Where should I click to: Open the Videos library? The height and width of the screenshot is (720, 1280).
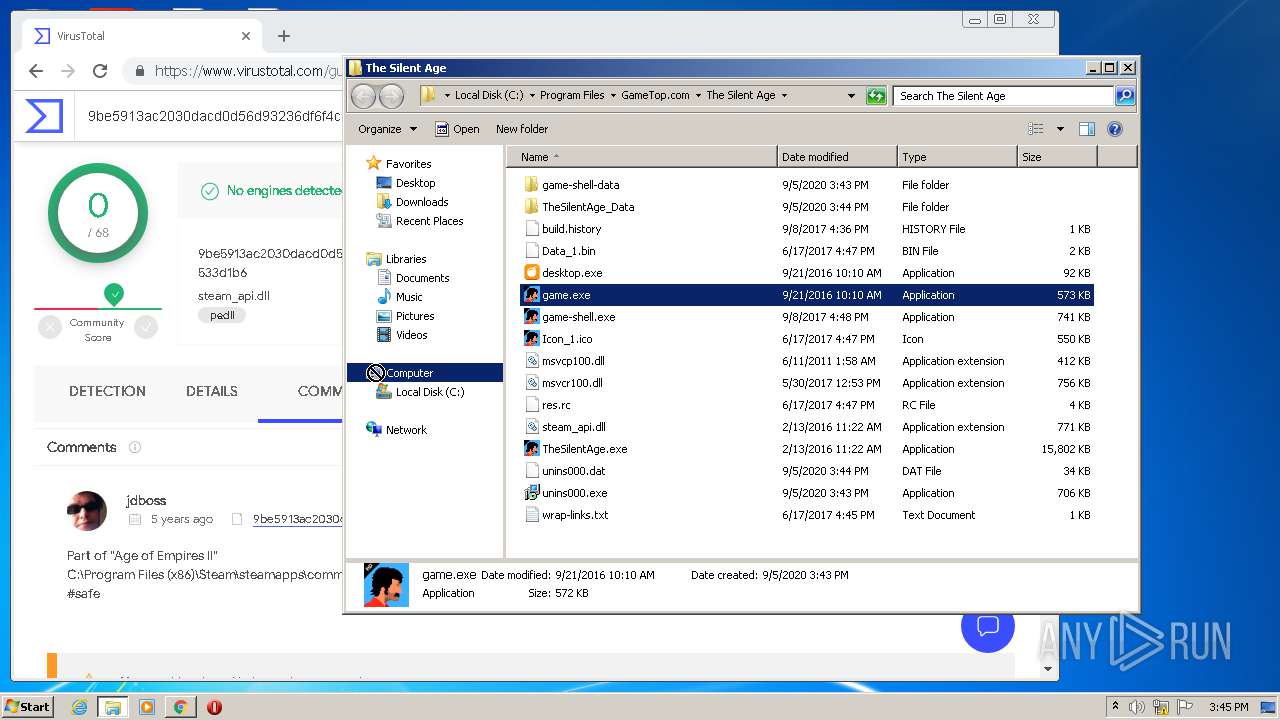coord(411,335)
